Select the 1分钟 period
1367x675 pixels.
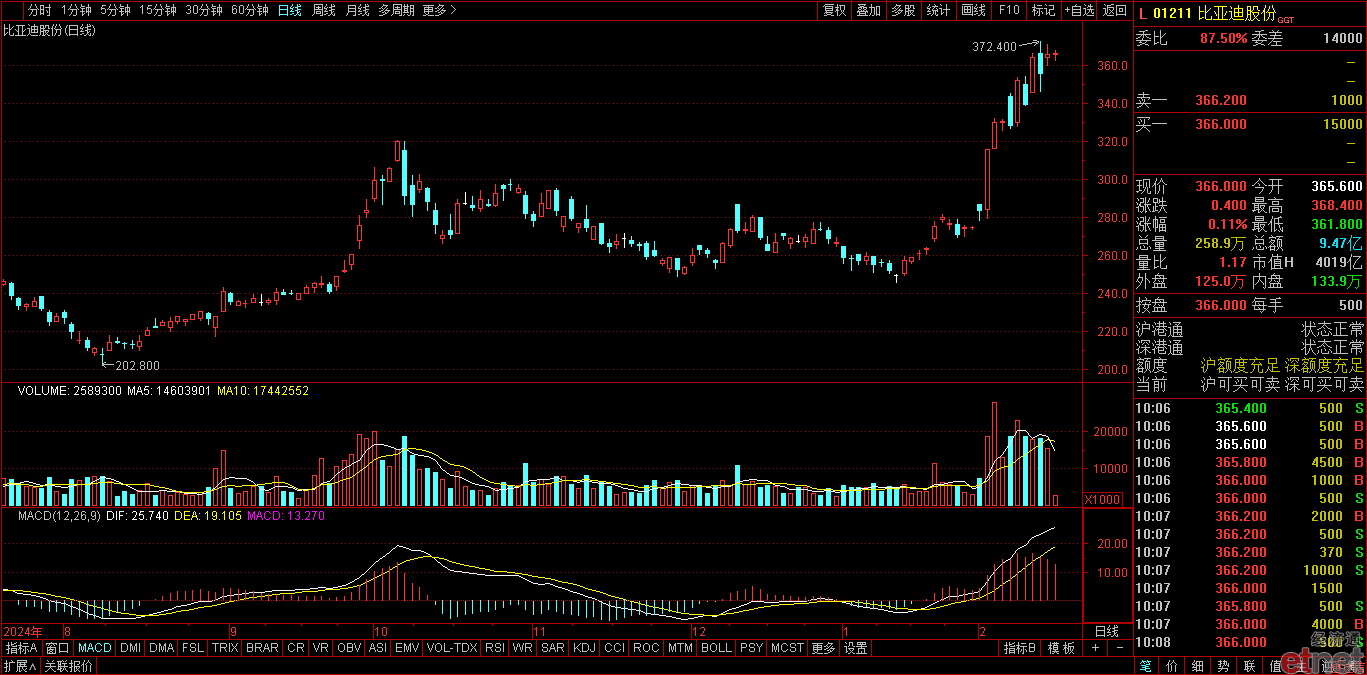(x=76, y=10)
